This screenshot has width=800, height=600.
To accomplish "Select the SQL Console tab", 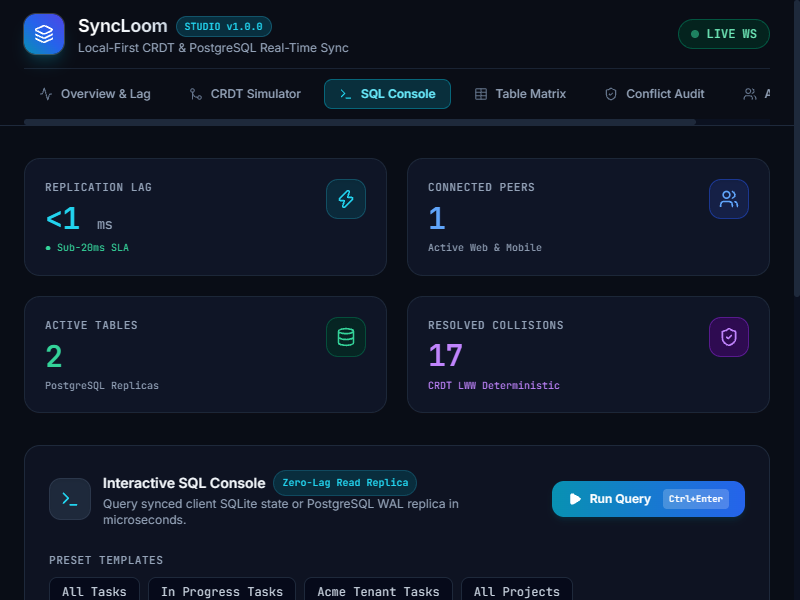I will click(387, 94).
